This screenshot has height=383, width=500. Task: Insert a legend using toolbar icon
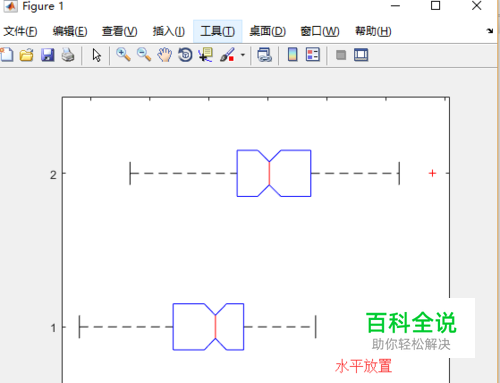click(313, 55)
